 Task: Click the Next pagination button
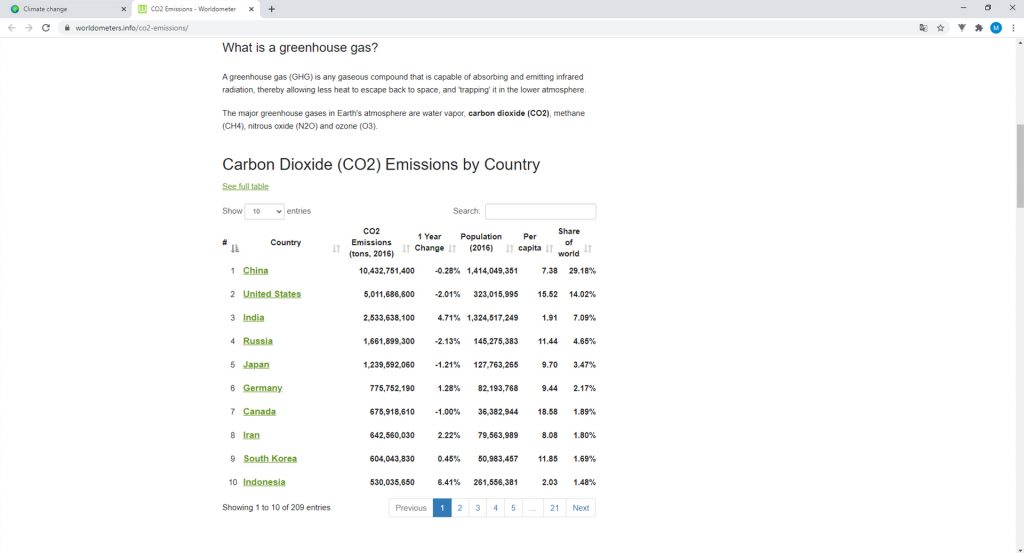581,508
